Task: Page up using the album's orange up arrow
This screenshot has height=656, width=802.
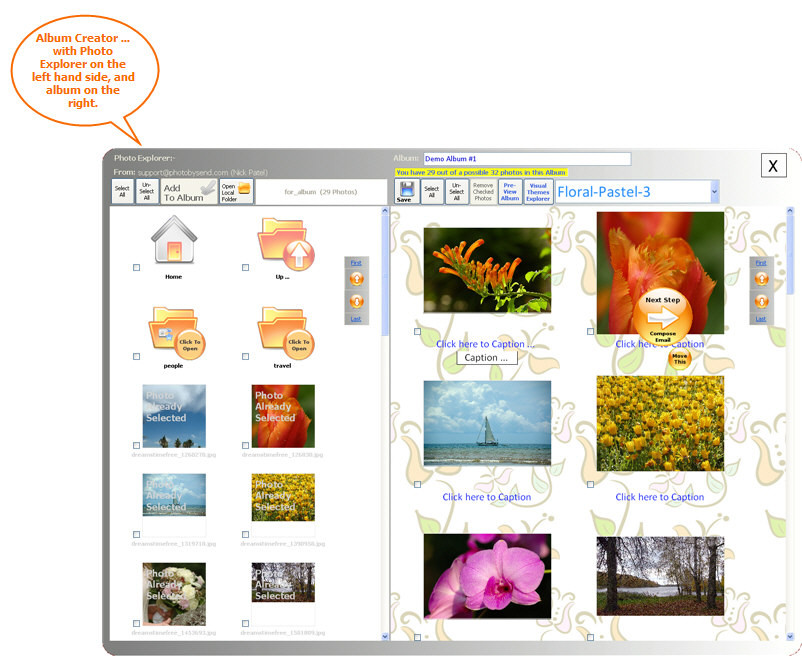Action: click(762, 279)
